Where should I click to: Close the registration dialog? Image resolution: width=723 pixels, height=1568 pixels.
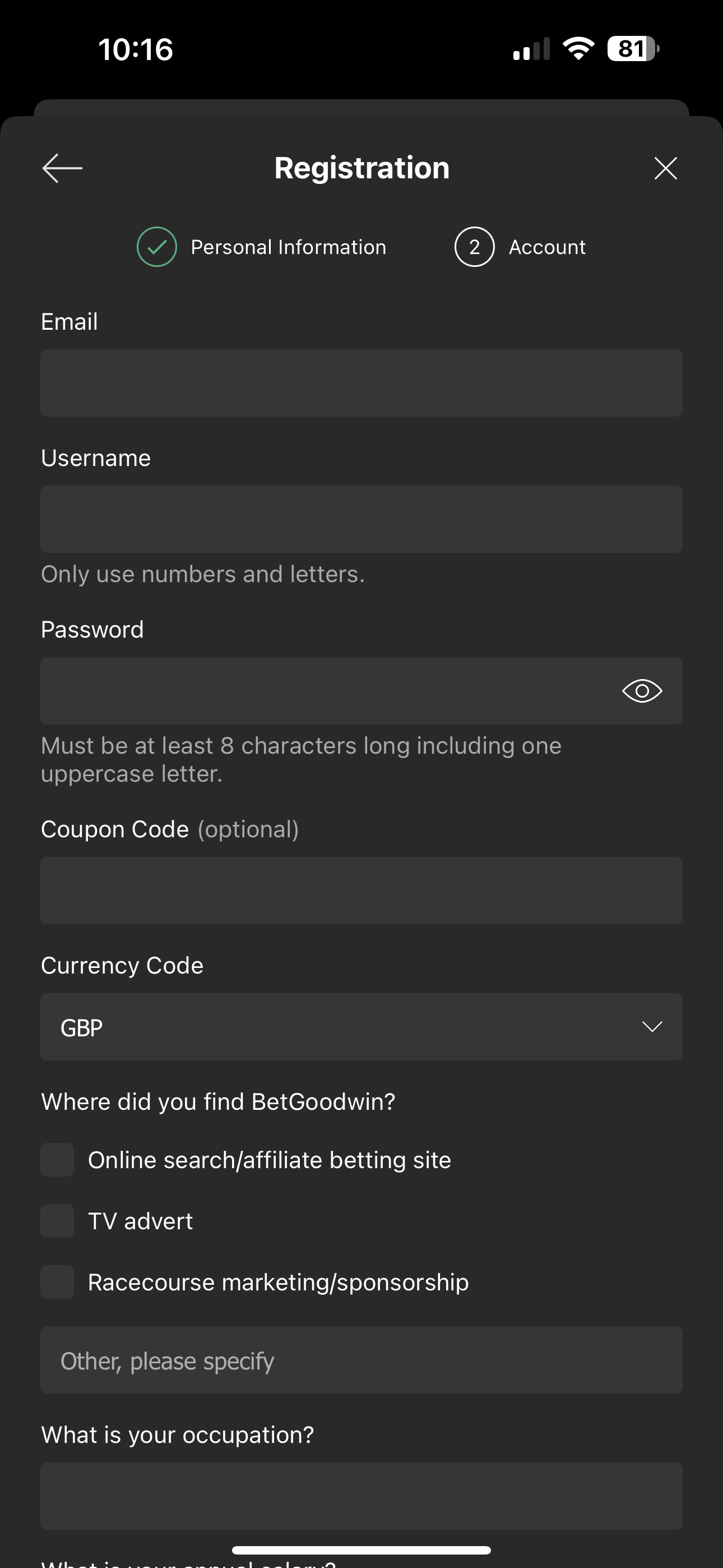665,168
